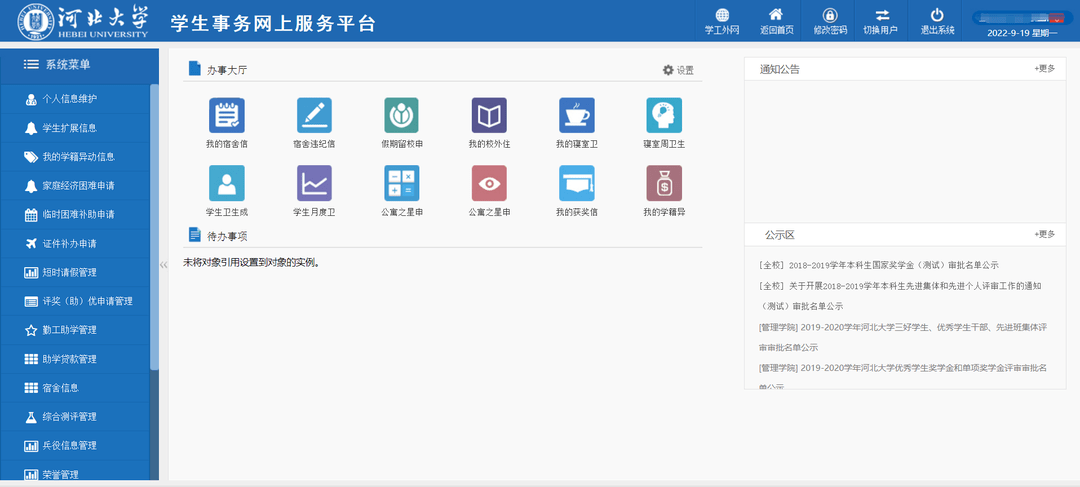Image resolution: width=1080 pixels, height=487 pixels.
Task: Open 个人信息维护 in sidebar
Action: tap(75, 99)
